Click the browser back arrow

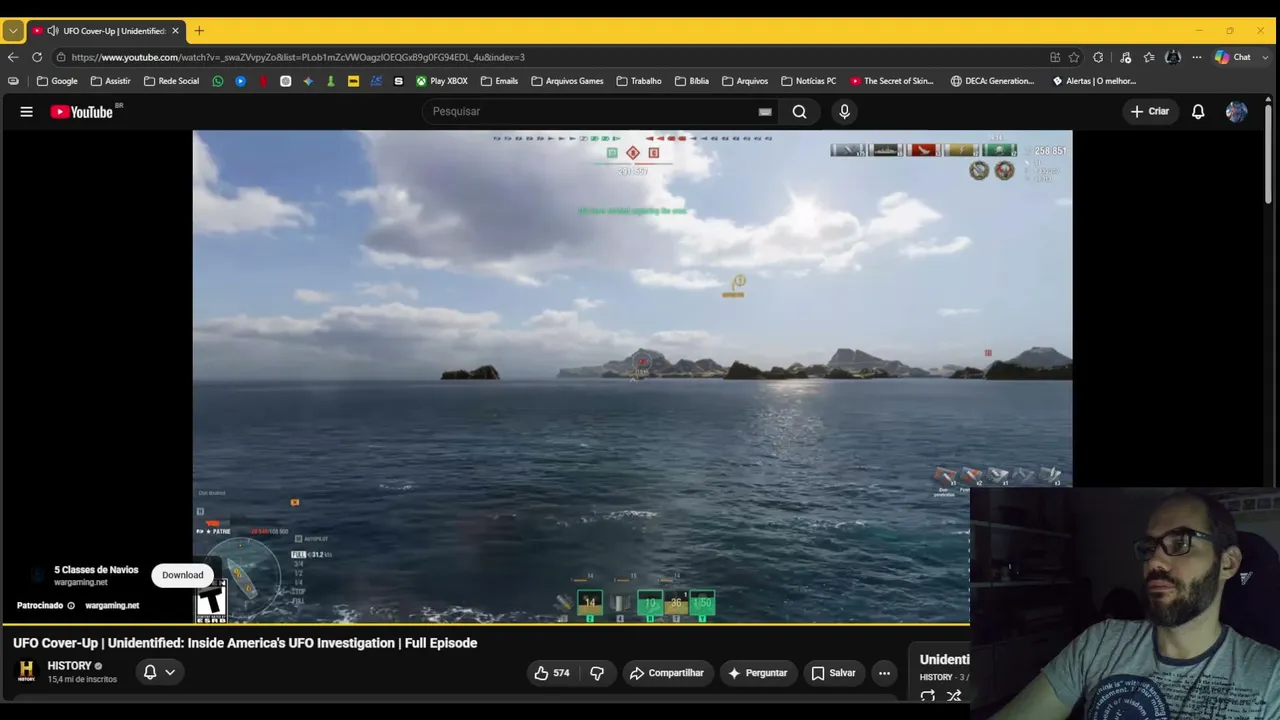tap(13, 57)
